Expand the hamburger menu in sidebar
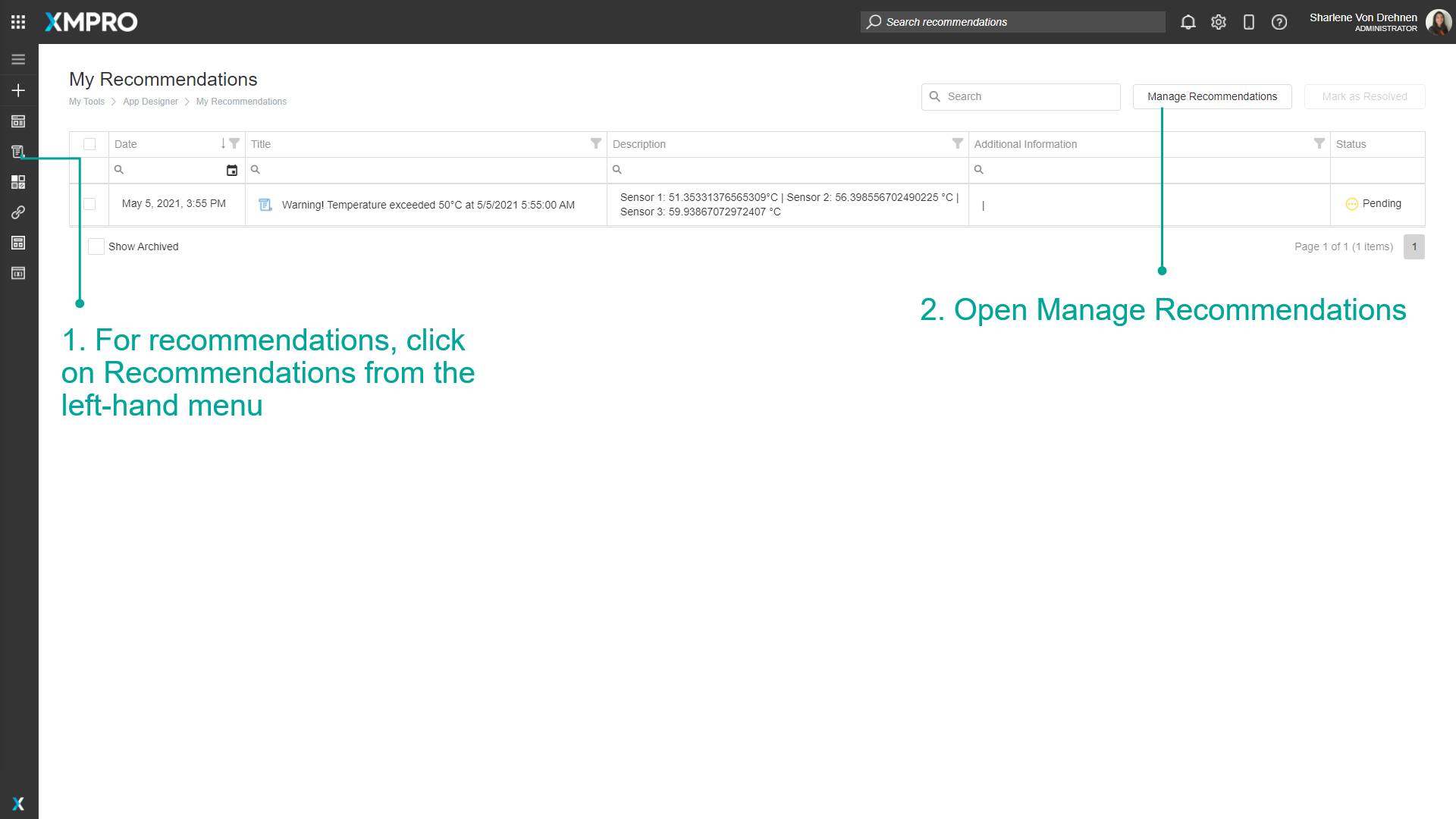 coord(18,59)
